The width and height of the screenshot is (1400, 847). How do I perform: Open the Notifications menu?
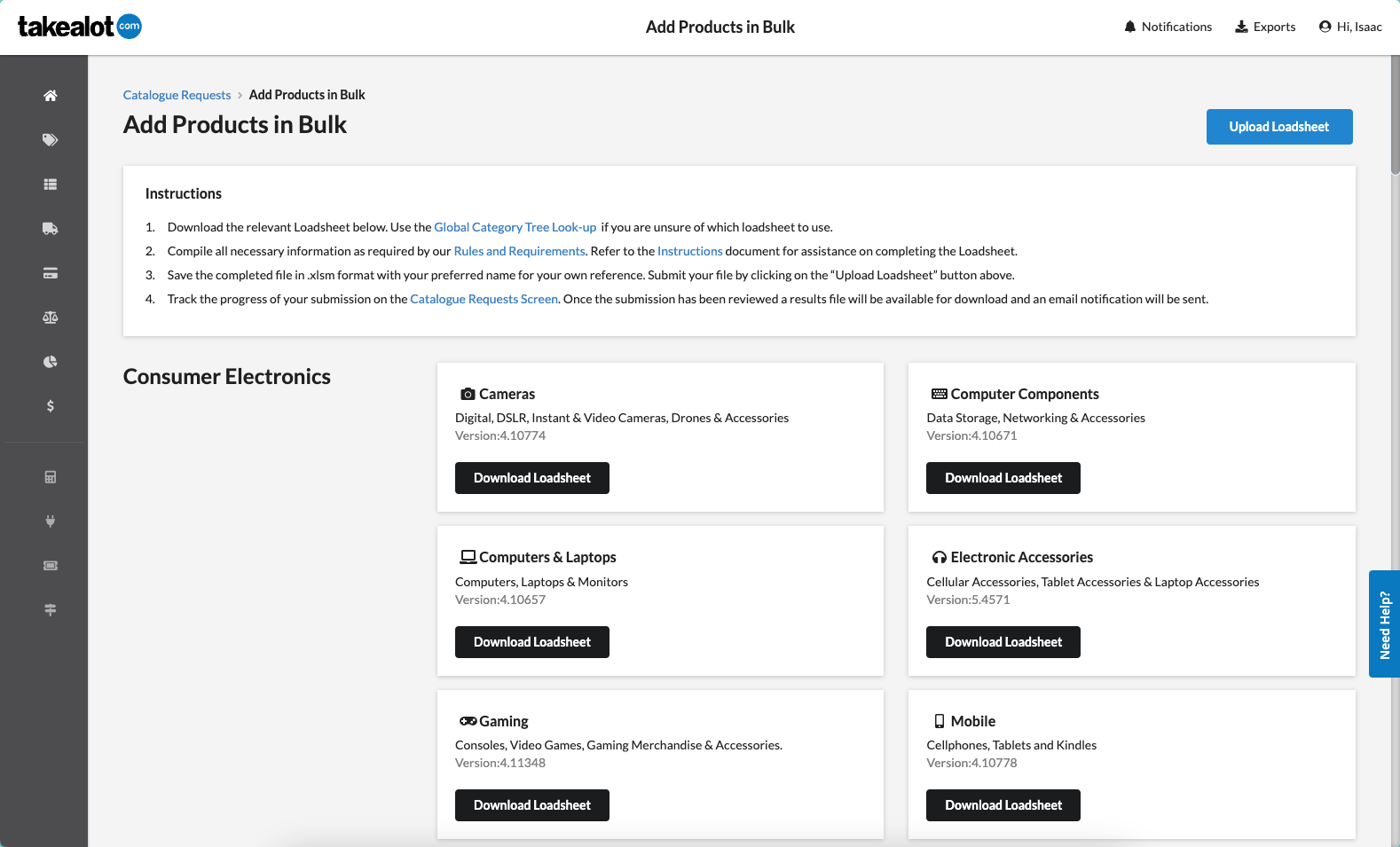(x=1167, y=27)
